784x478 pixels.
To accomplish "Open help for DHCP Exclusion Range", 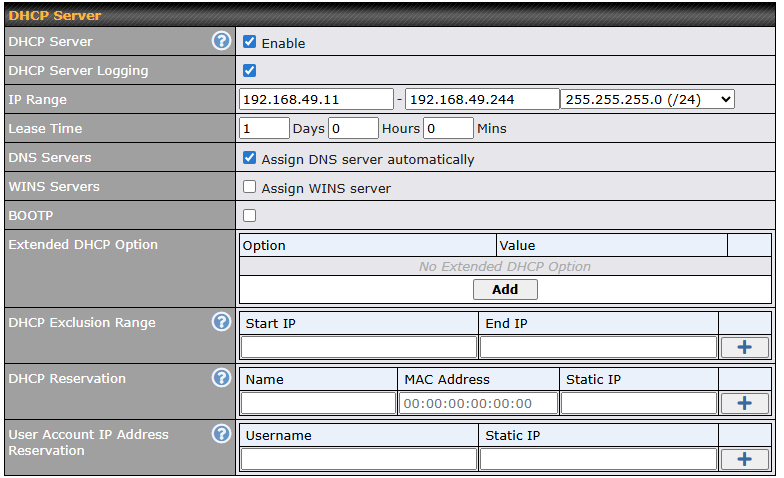I will pos(221,322).
